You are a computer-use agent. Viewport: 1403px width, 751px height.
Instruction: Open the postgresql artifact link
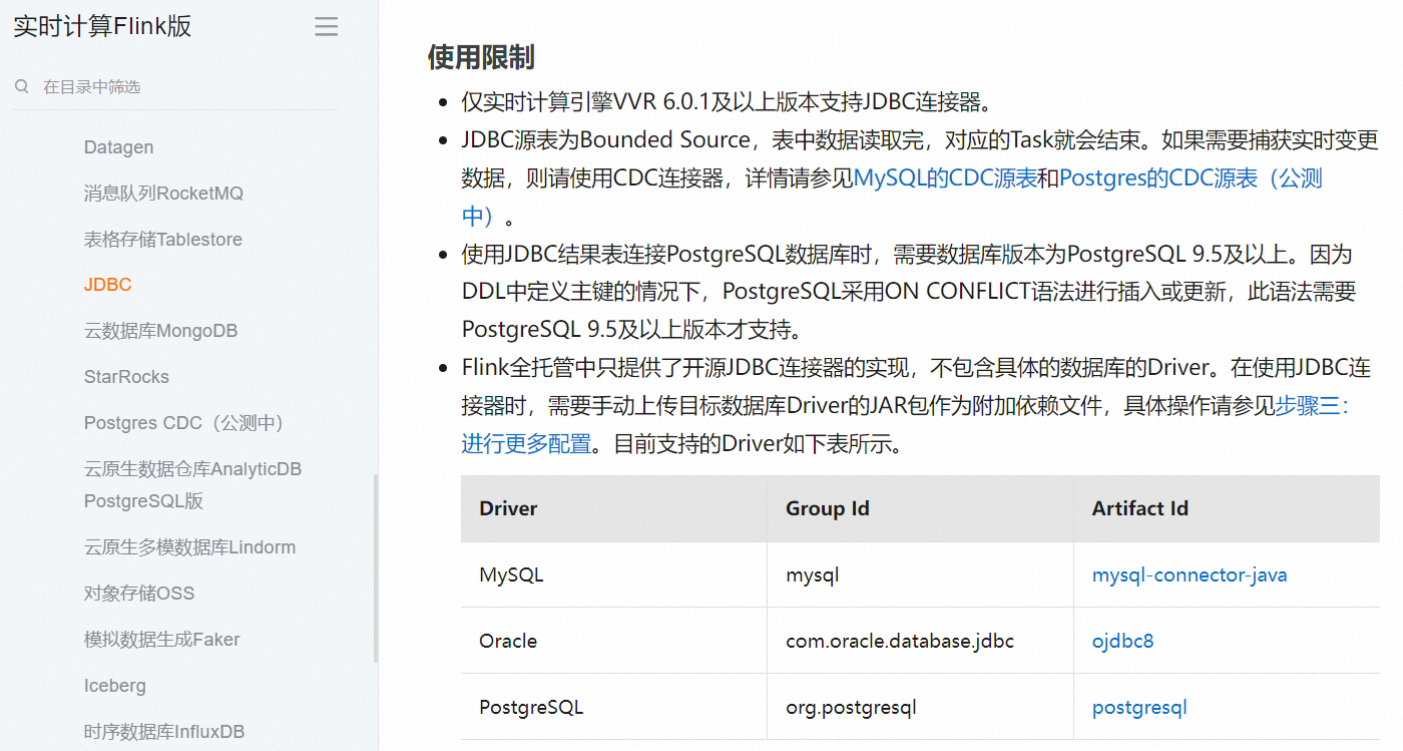pos(1139,707)
